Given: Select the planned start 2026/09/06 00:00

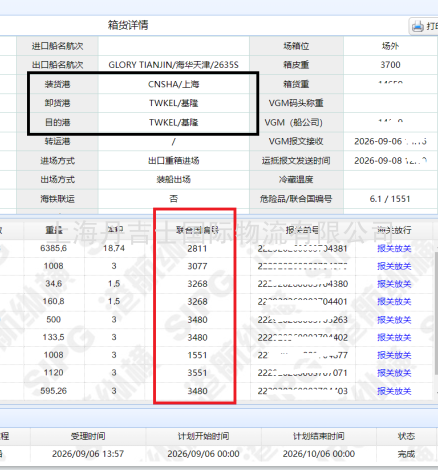Looking at the screenshot, I should [203, 454].
